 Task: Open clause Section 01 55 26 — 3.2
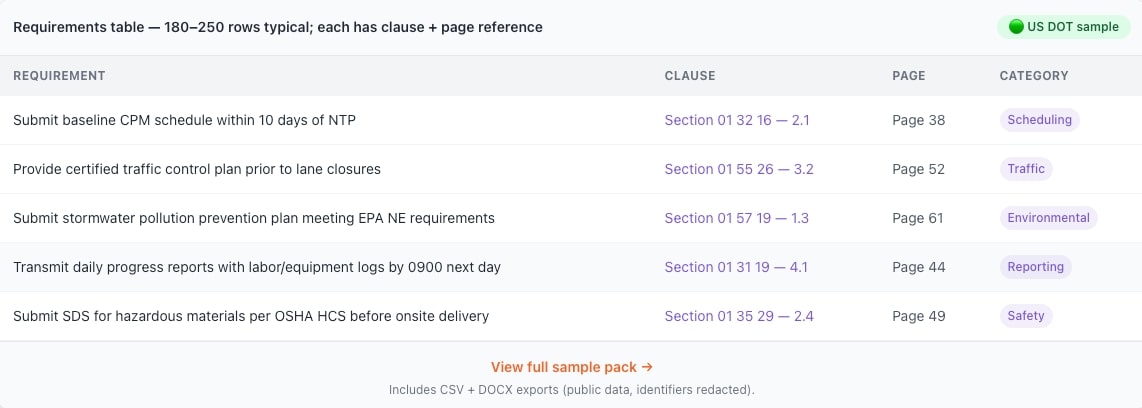(x=738, y=169)
